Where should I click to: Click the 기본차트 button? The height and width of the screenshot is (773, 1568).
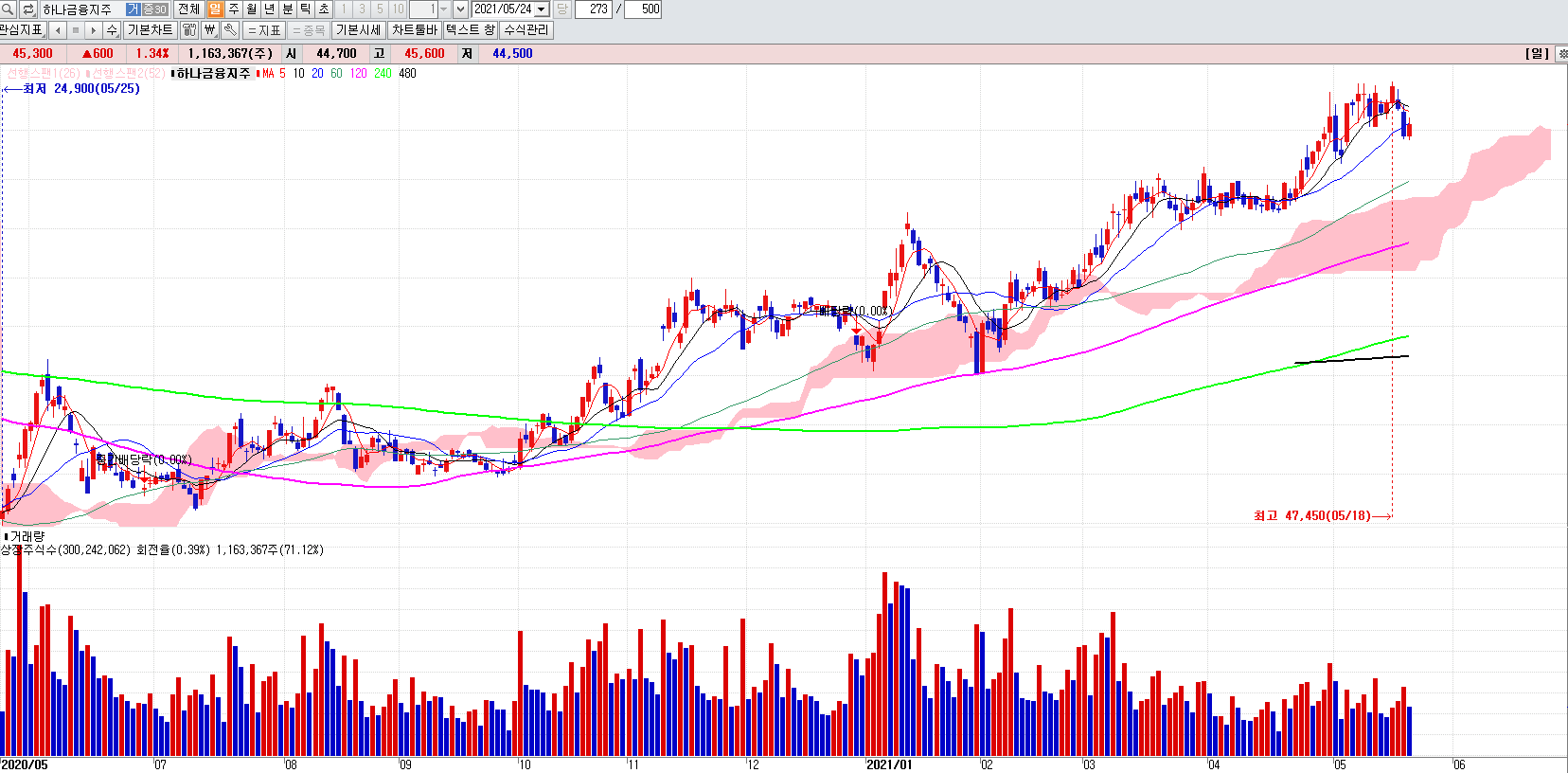(150, 30)
